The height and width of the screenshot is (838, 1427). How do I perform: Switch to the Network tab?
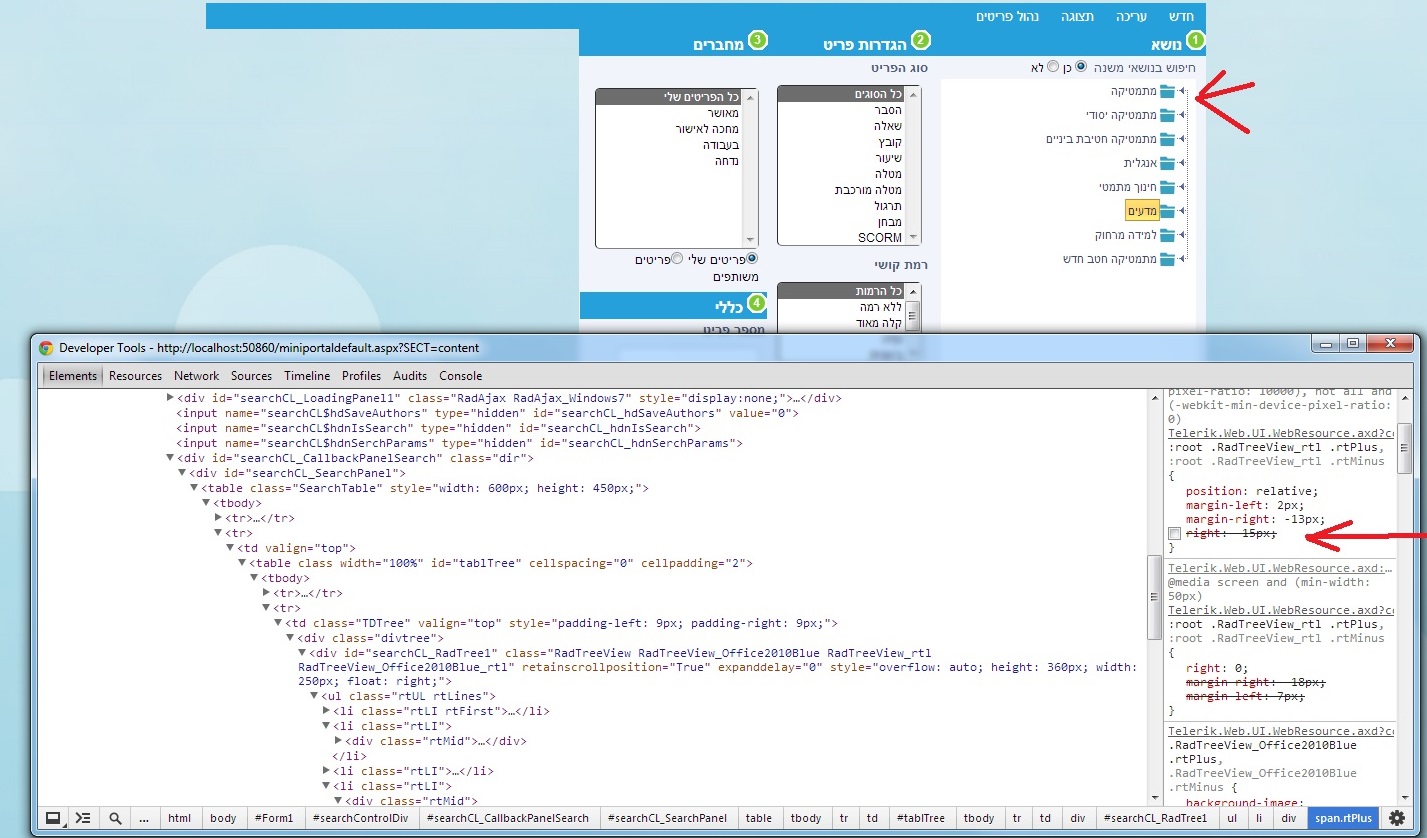click(x=196, y=376)
